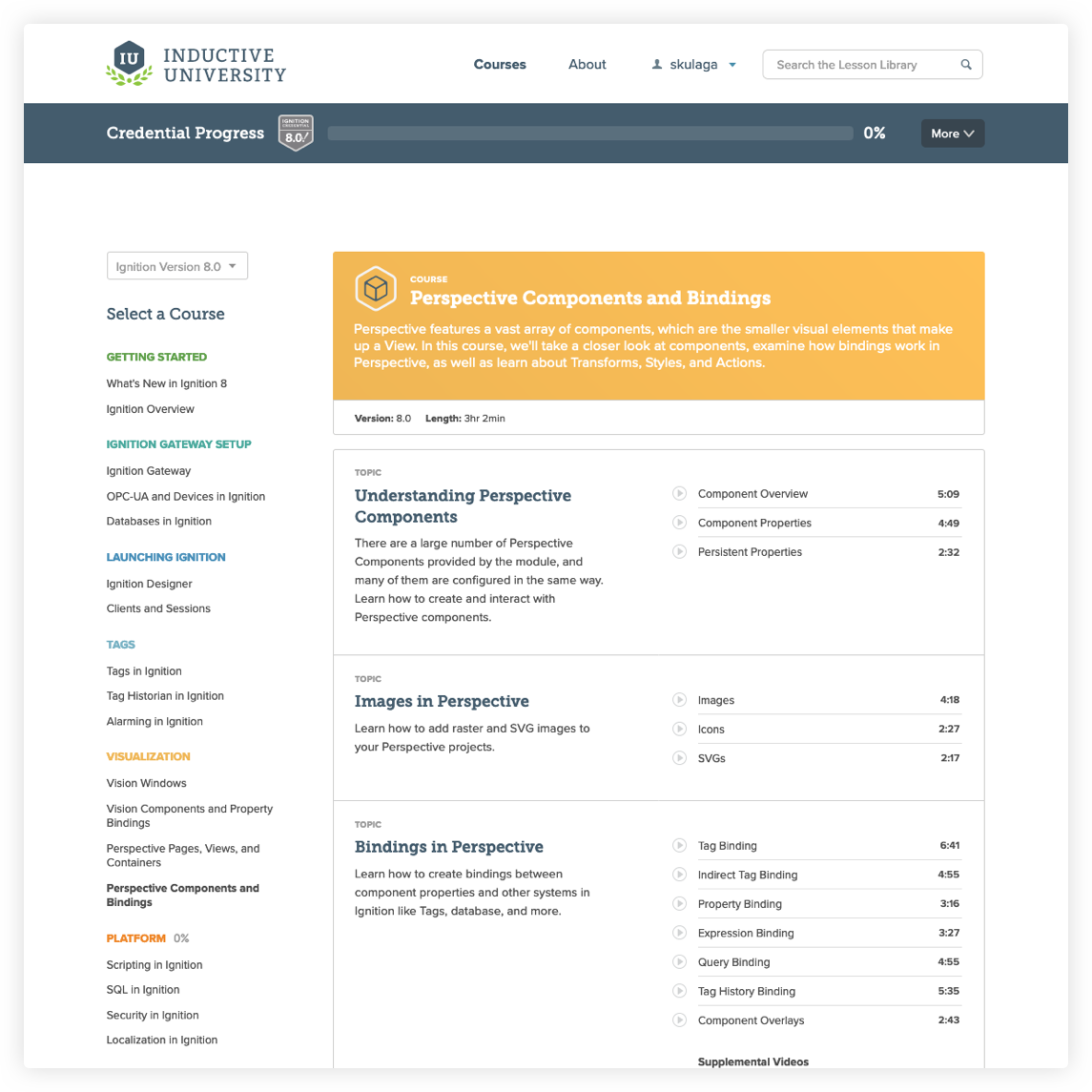Click the Ignition 8.0 credential badge
Screen dimensions: 1092x1092
(296, 133)
